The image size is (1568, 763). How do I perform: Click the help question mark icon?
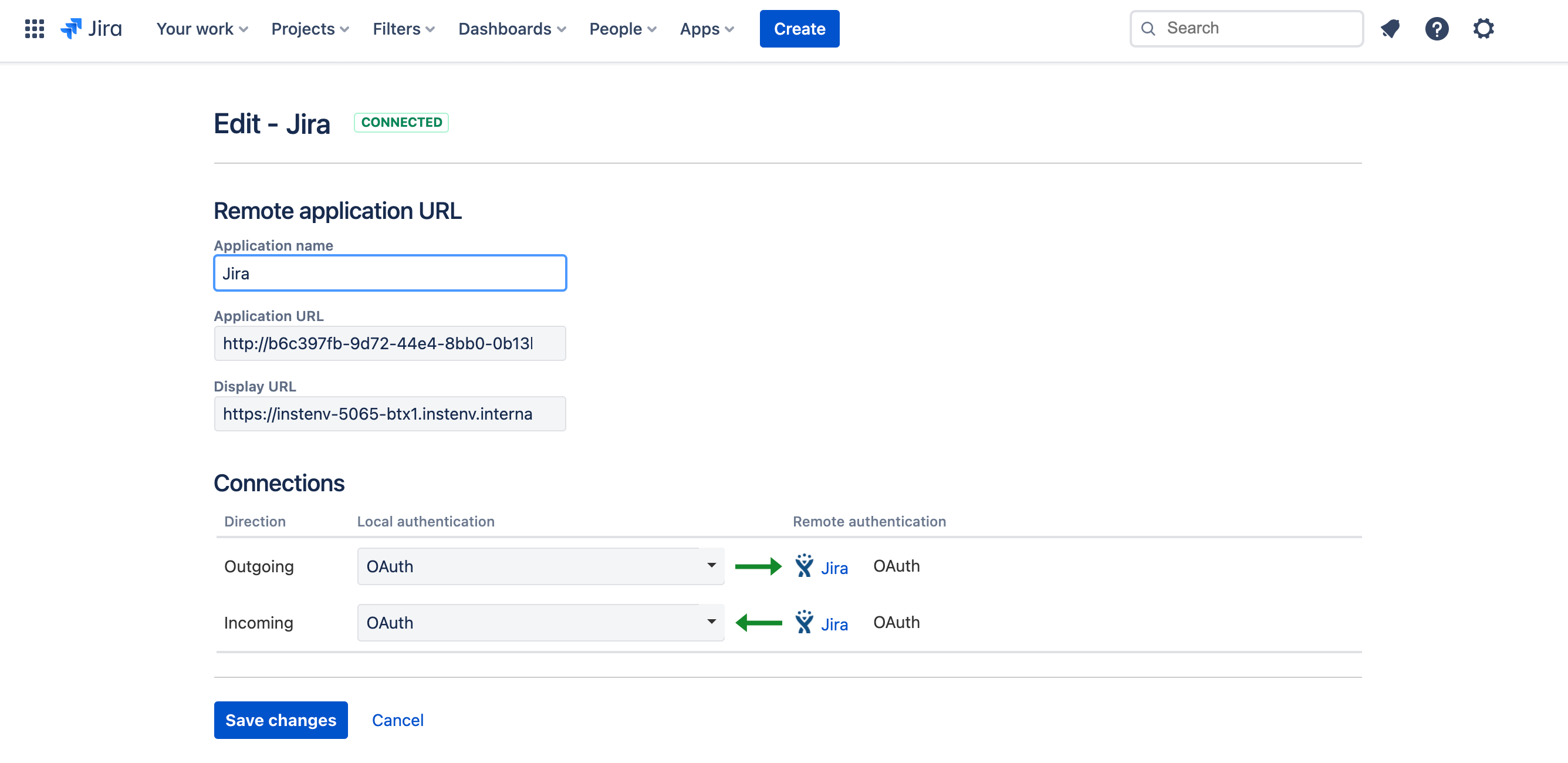[1436, 28]
